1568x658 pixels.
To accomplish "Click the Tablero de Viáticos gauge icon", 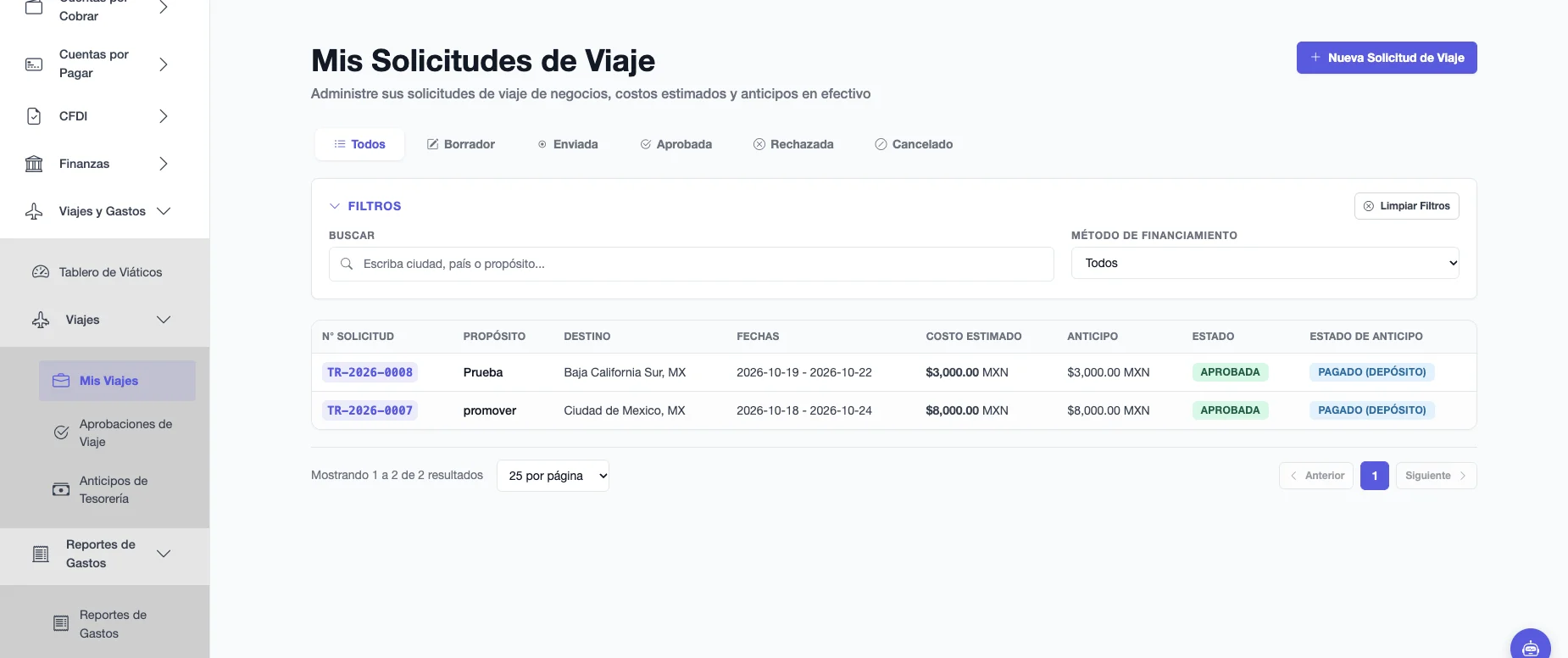I will point(41,272).
